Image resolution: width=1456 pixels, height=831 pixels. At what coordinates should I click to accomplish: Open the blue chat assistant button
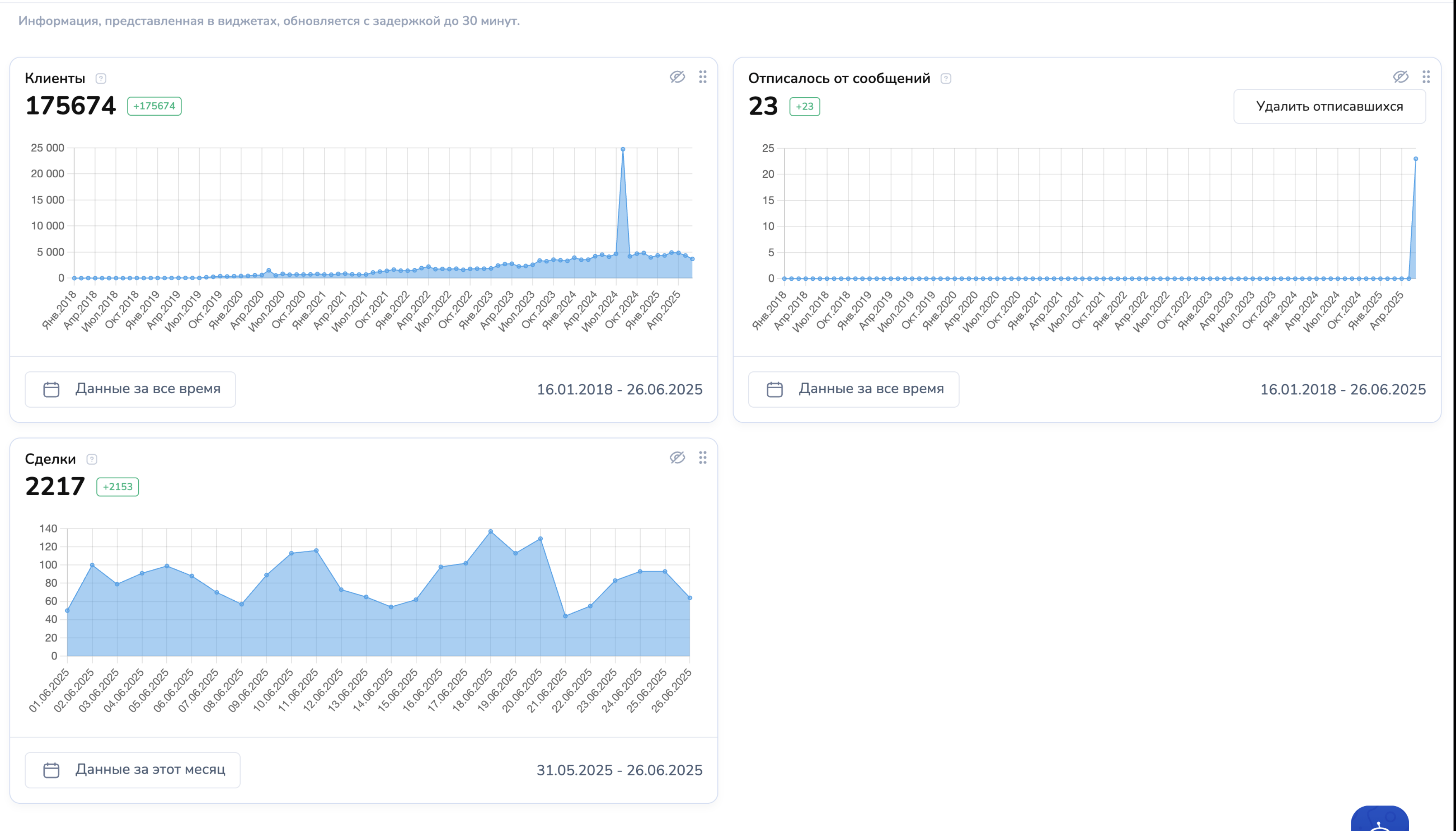(x=1379, y=819)
